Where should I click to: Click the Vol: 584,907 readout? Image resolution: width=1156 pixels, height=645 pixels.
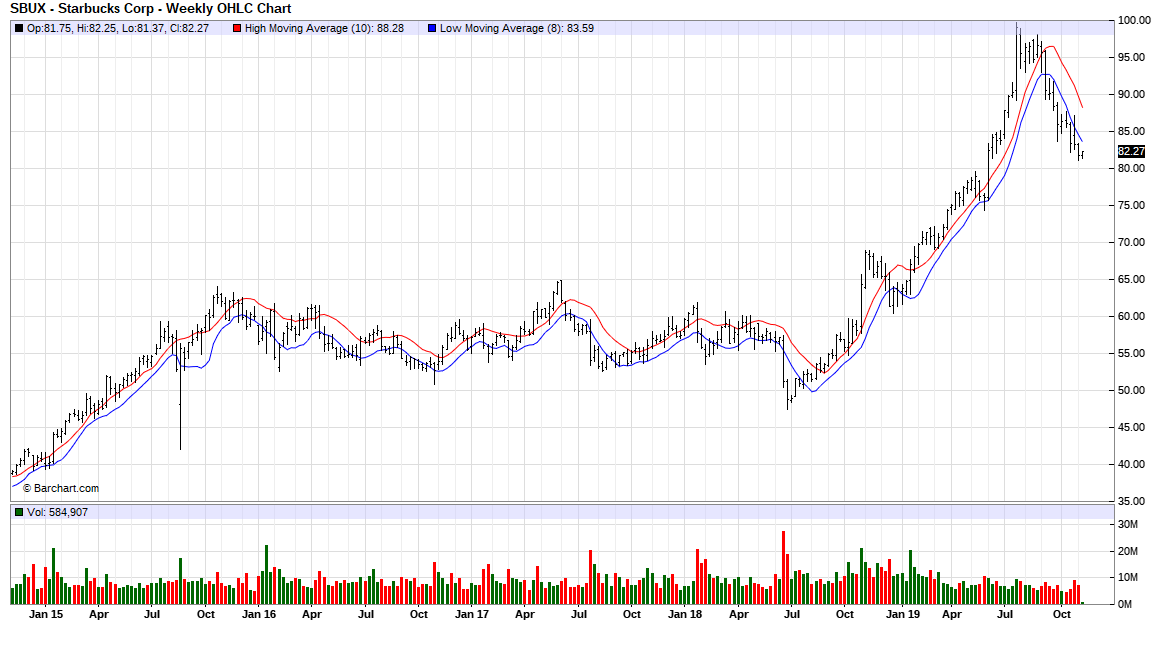click(60, 512)
